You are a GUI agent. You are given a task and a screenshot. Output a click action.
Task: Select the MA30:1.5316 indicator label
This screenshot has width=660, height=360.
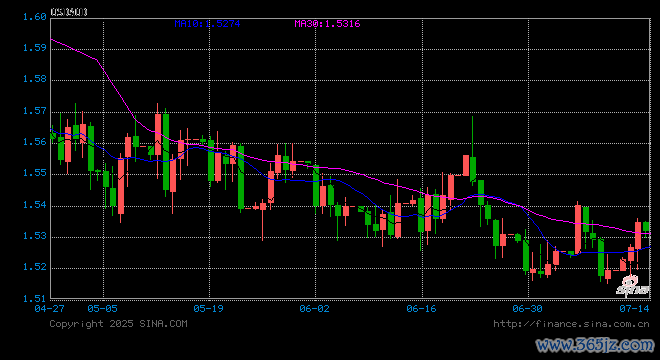(x=327, y=24)
